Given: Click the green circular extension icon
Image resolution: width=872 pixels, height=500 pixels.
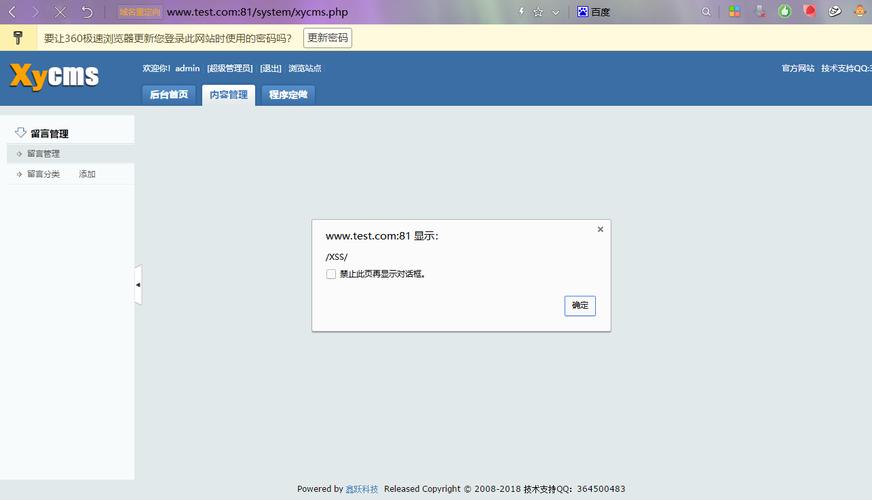Looking at the screenshot, I should click(x=784, y=11).
